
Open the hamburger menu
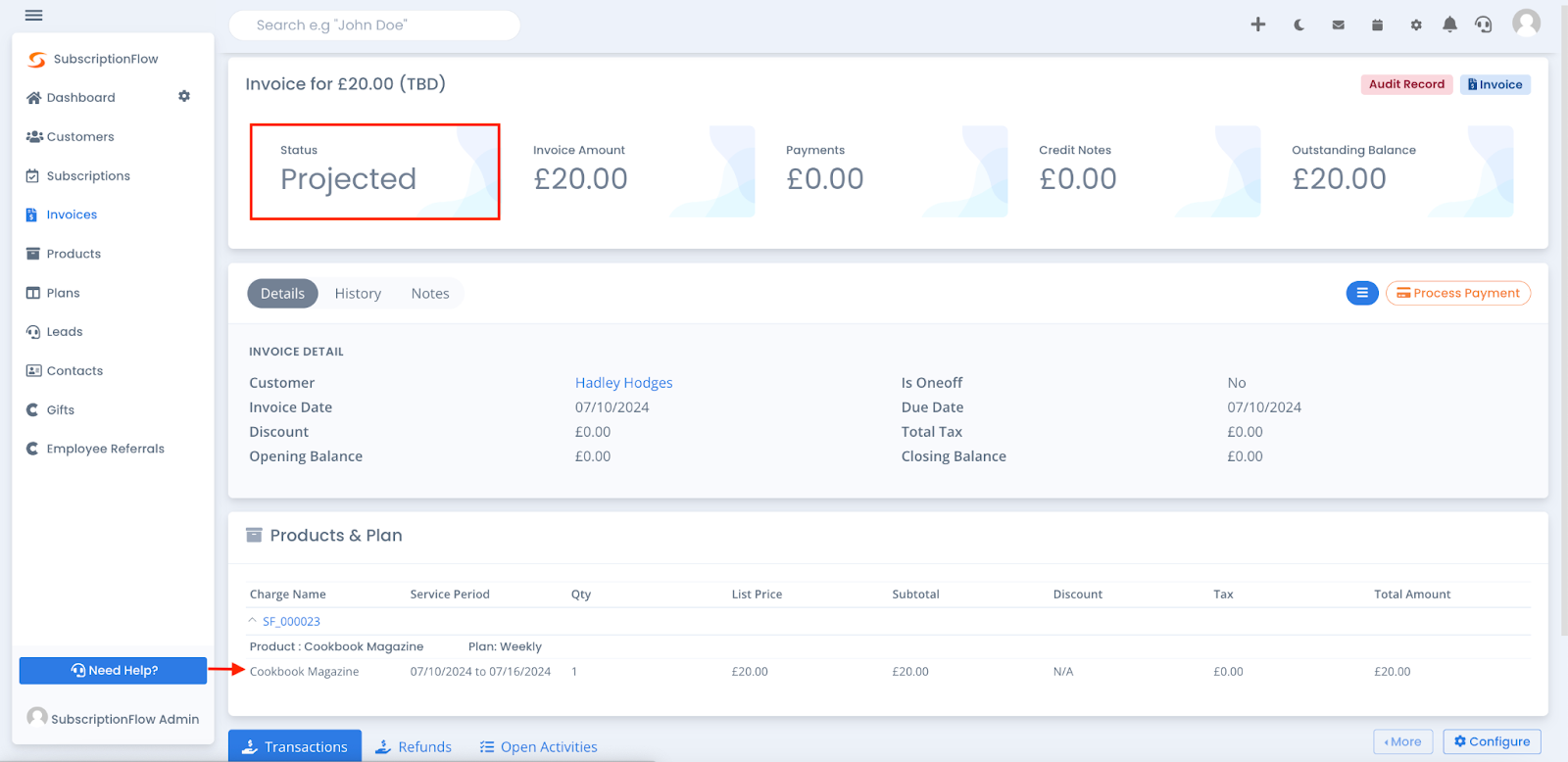[x=33, y=16]
